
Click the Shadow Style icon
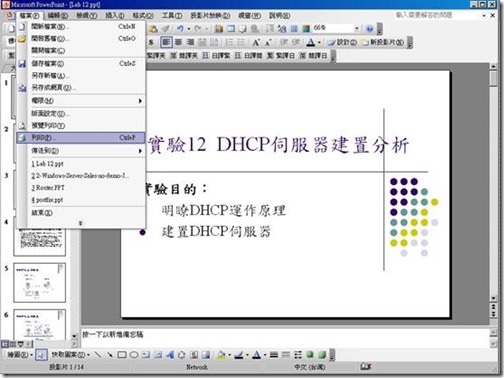310,355
